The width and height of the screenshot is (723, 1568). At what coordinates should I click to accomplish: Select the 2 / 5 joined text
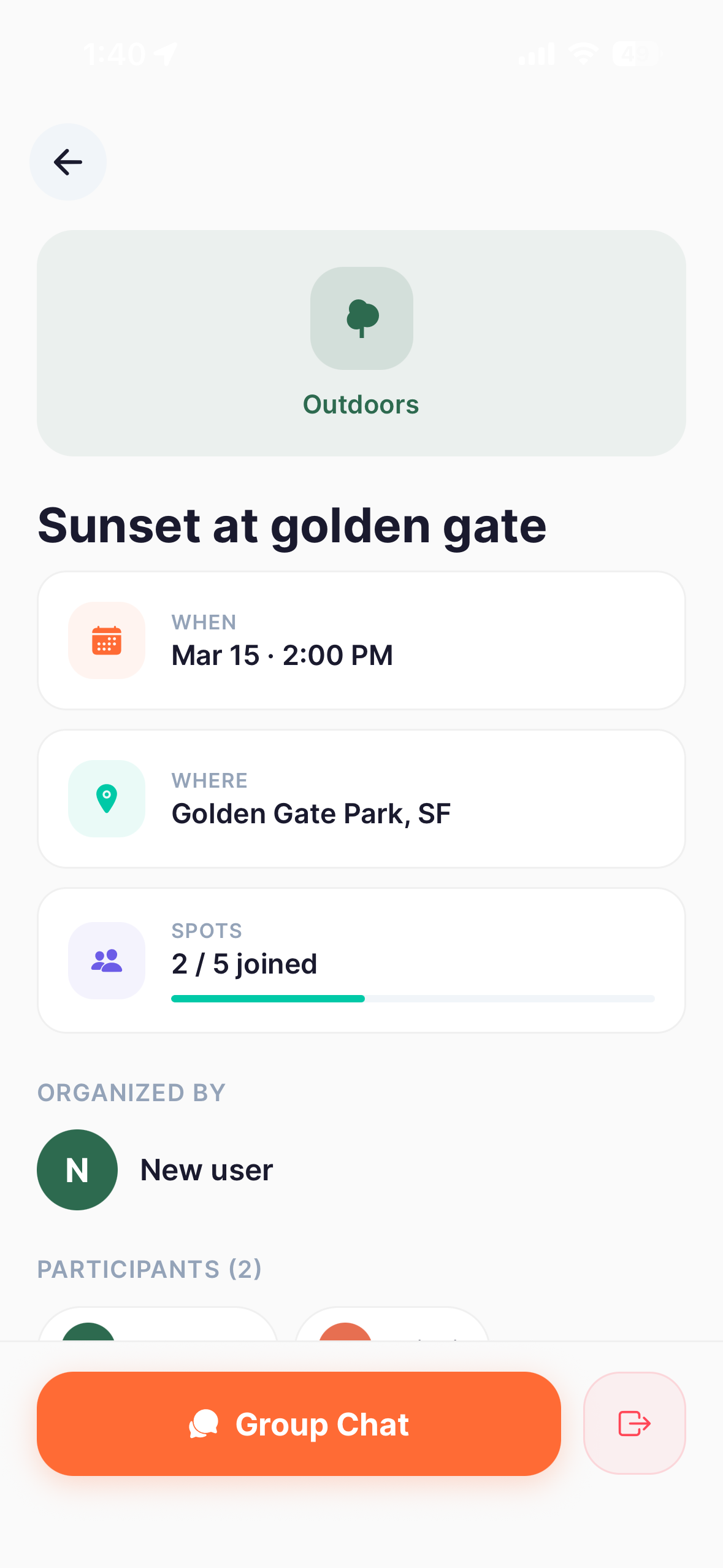tap(244, 964)
